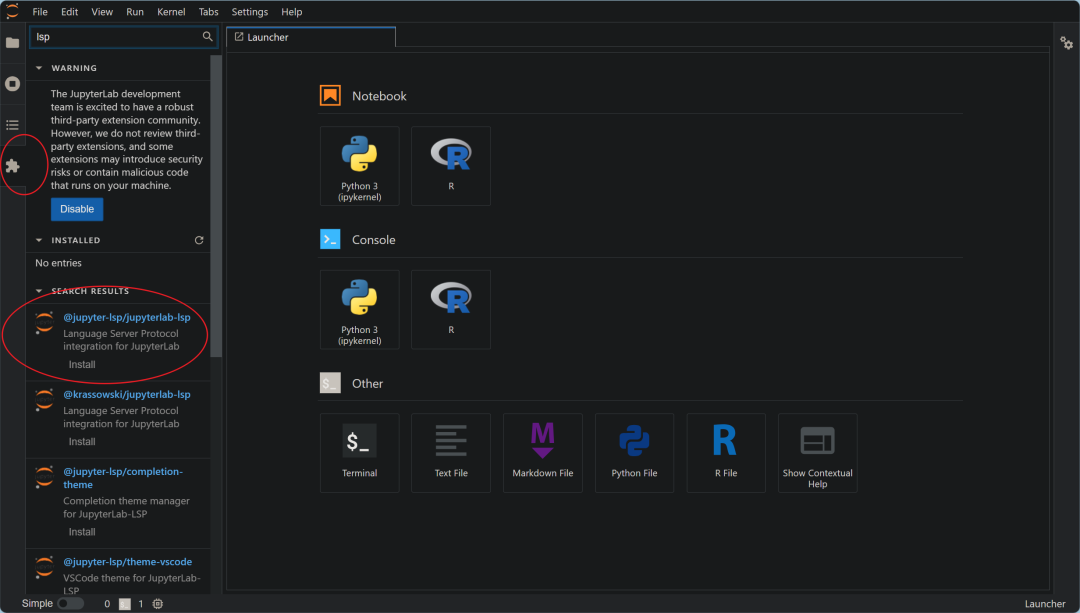Open the Kernel menu
Viewport: 1080px width, 613px height.
171,12
